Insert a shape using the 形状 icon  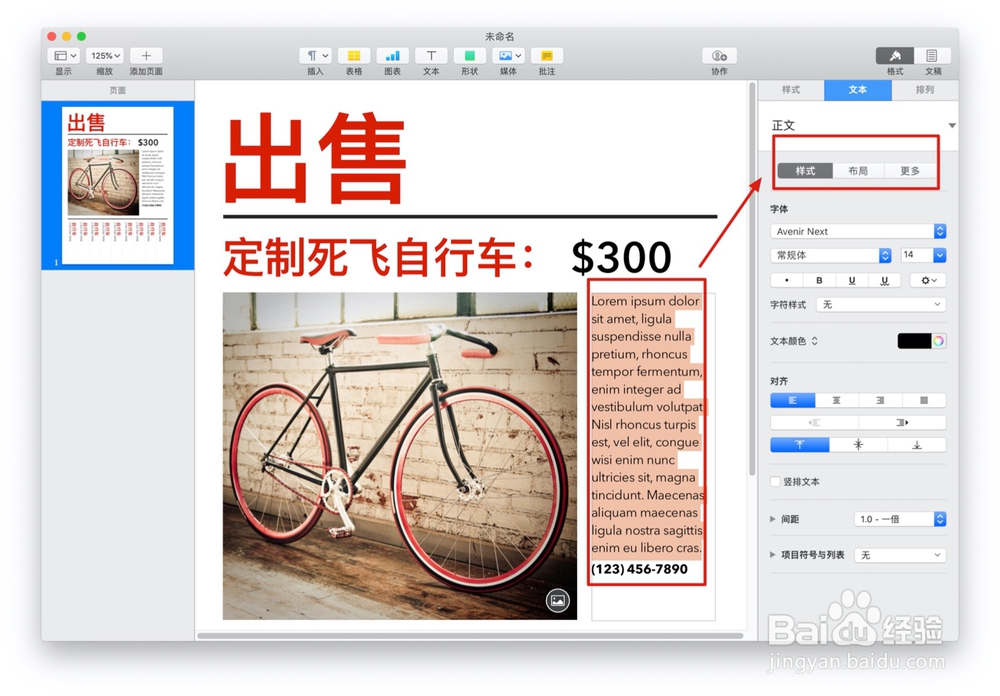coord(468,55)
